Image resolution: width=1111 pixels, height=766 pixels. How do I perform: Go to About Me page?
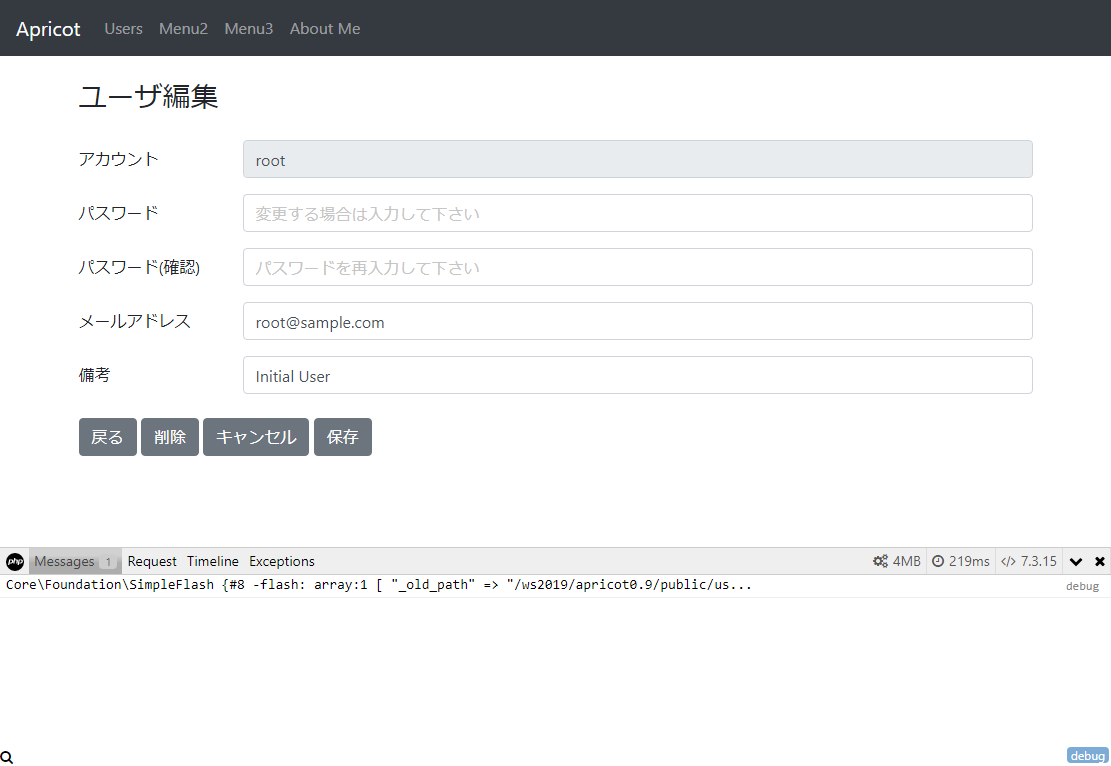325,29
